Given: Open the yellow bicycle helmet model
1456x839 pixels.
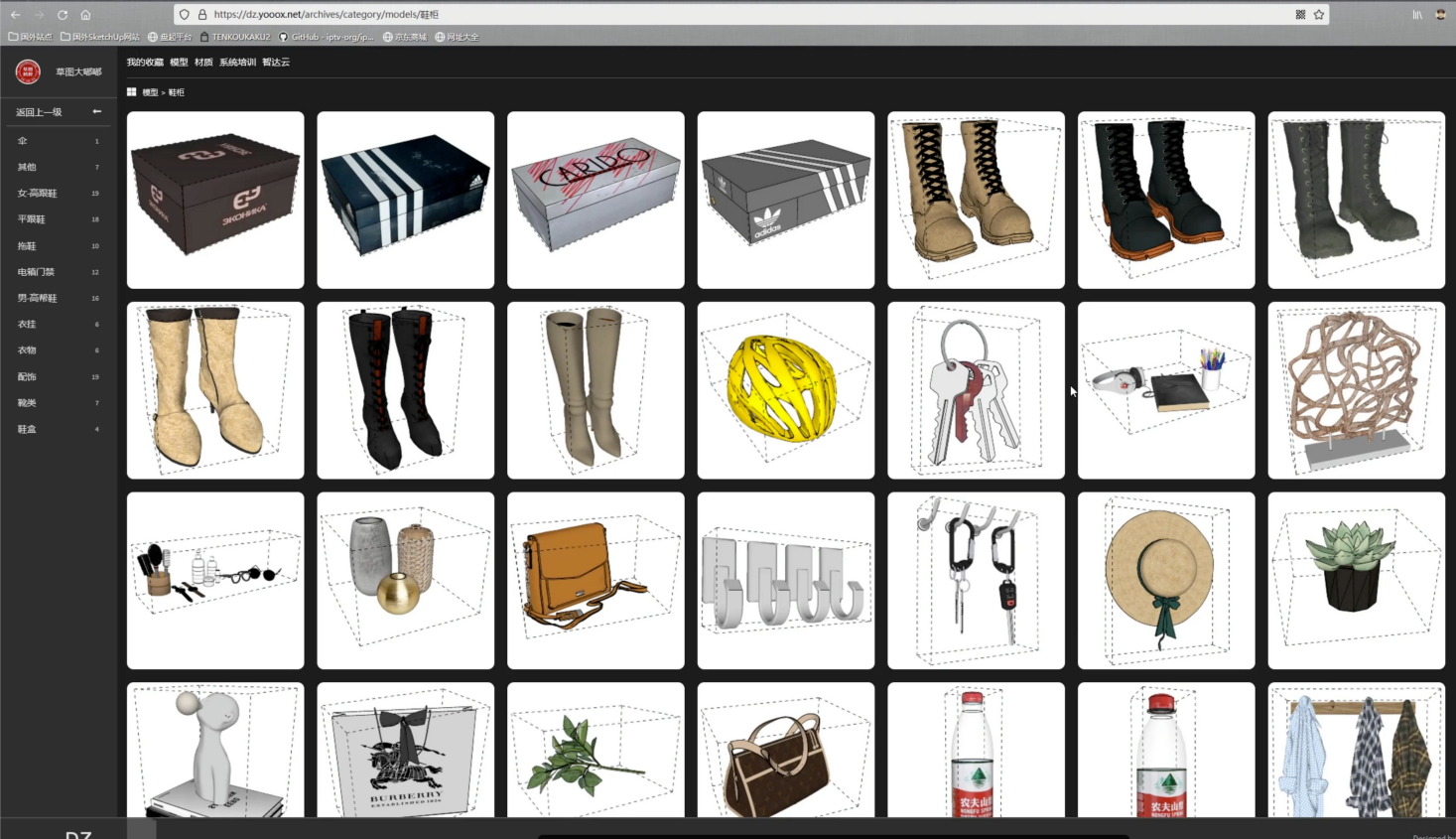Looking at the screenshot, I should click(x=785, y=390).
